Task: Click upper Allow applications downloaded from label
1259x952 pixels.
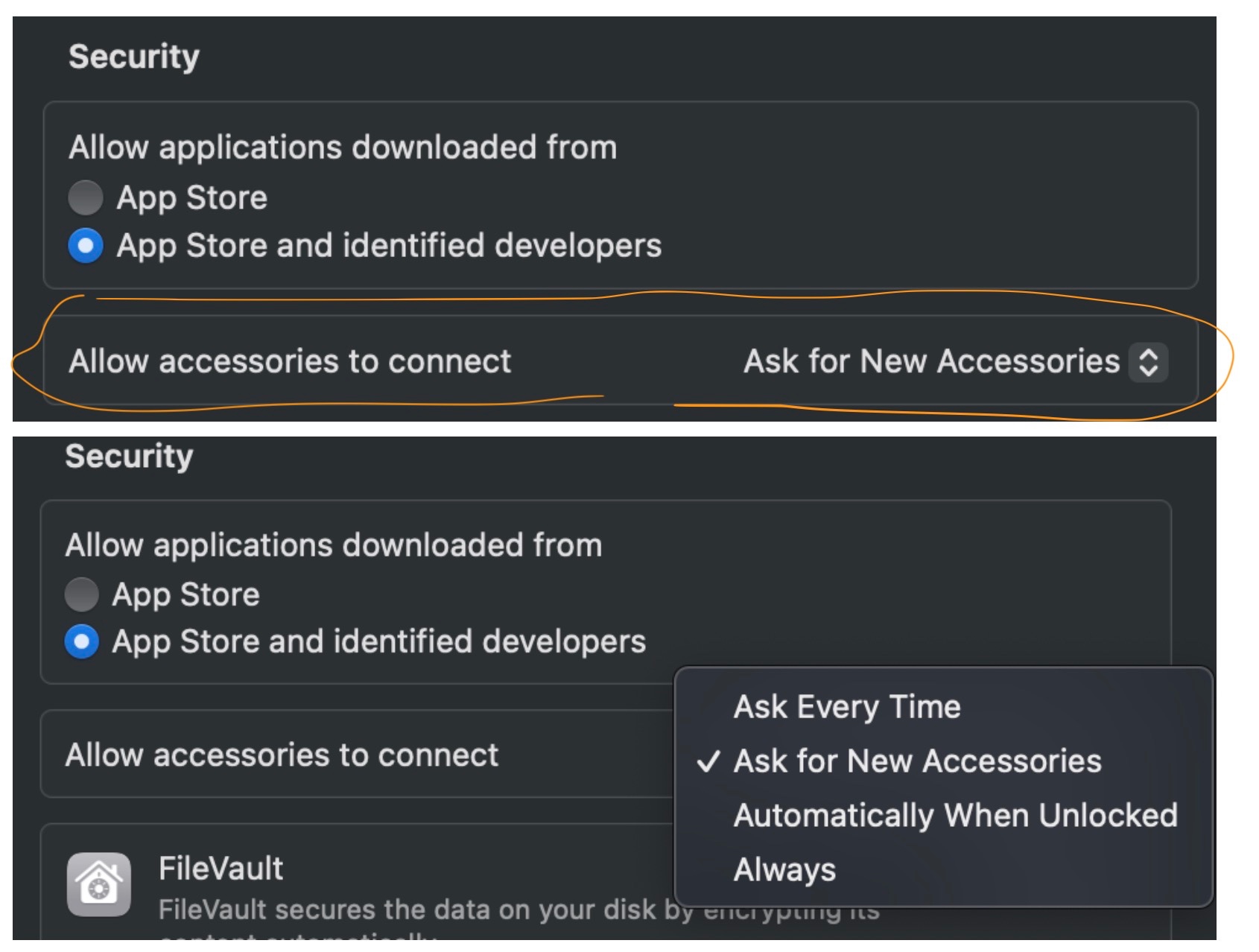Action: click(343, 147)
